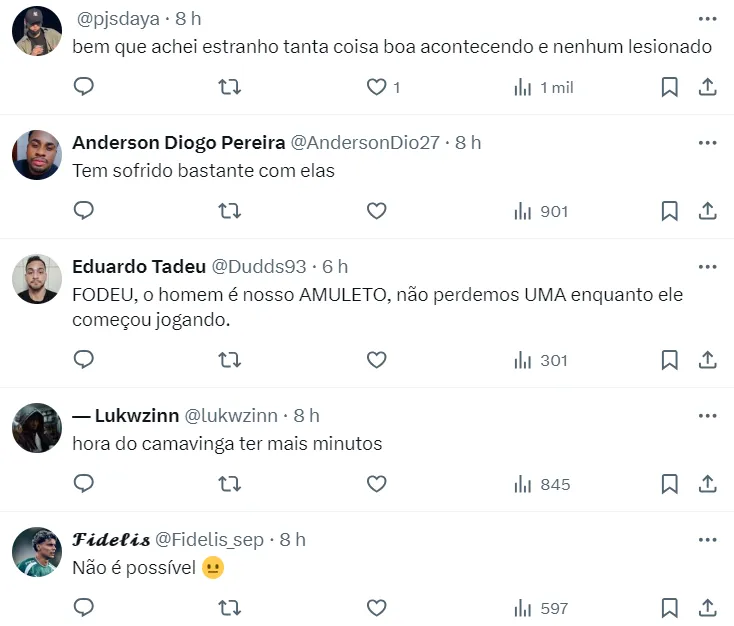
Task: Bookmark Lukwzinn's tweet
Action: click(669, 484)
